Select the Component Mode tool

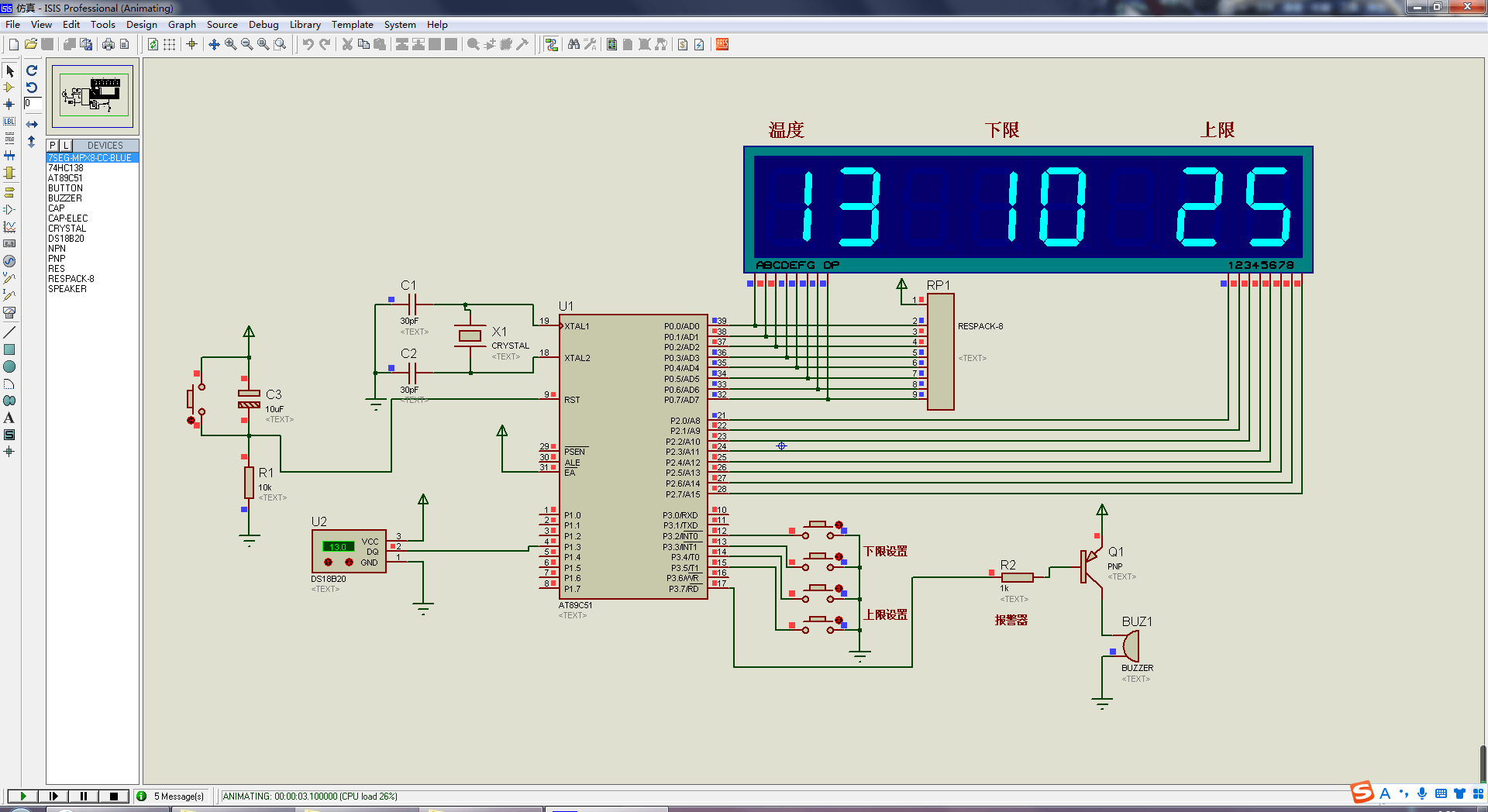click(x=9, y=88)
